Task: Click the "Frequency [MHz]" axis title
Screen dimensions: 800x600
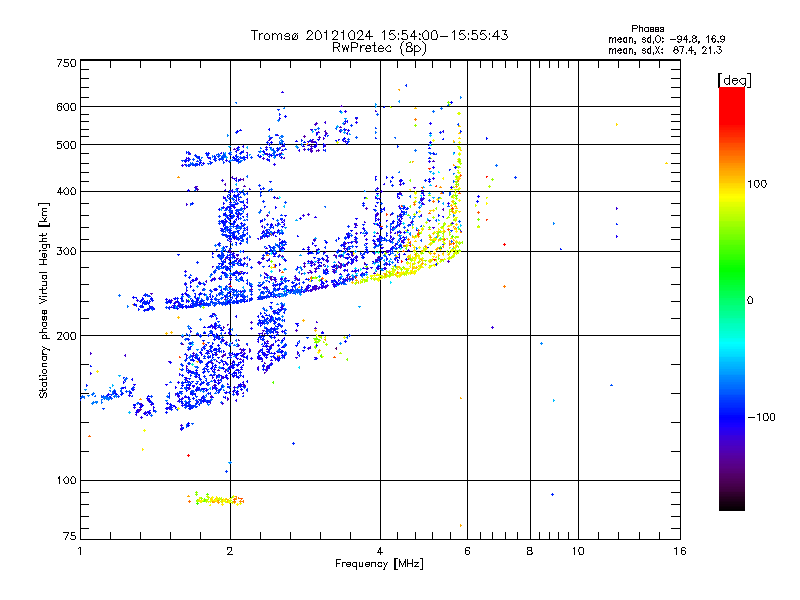Action: tap(379, 564)
